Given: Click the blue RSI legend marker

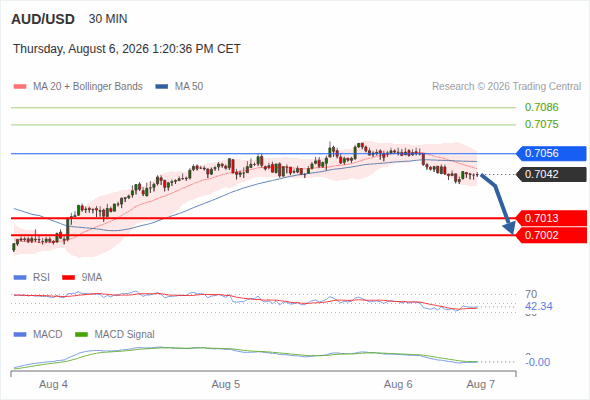Looking at the screenshot, I should 20,278.
